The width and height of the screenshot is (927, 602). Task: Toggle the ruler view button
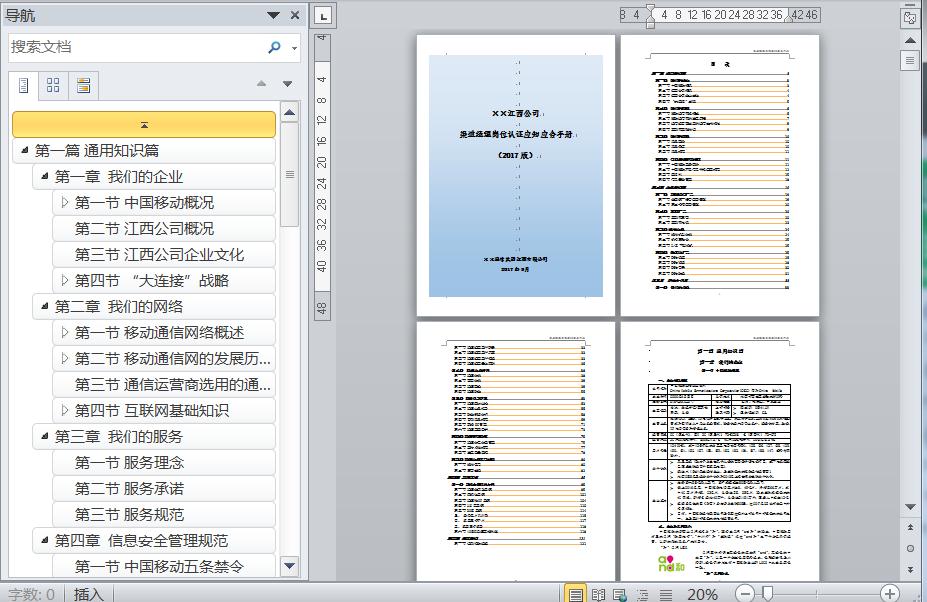click(910, 18)
